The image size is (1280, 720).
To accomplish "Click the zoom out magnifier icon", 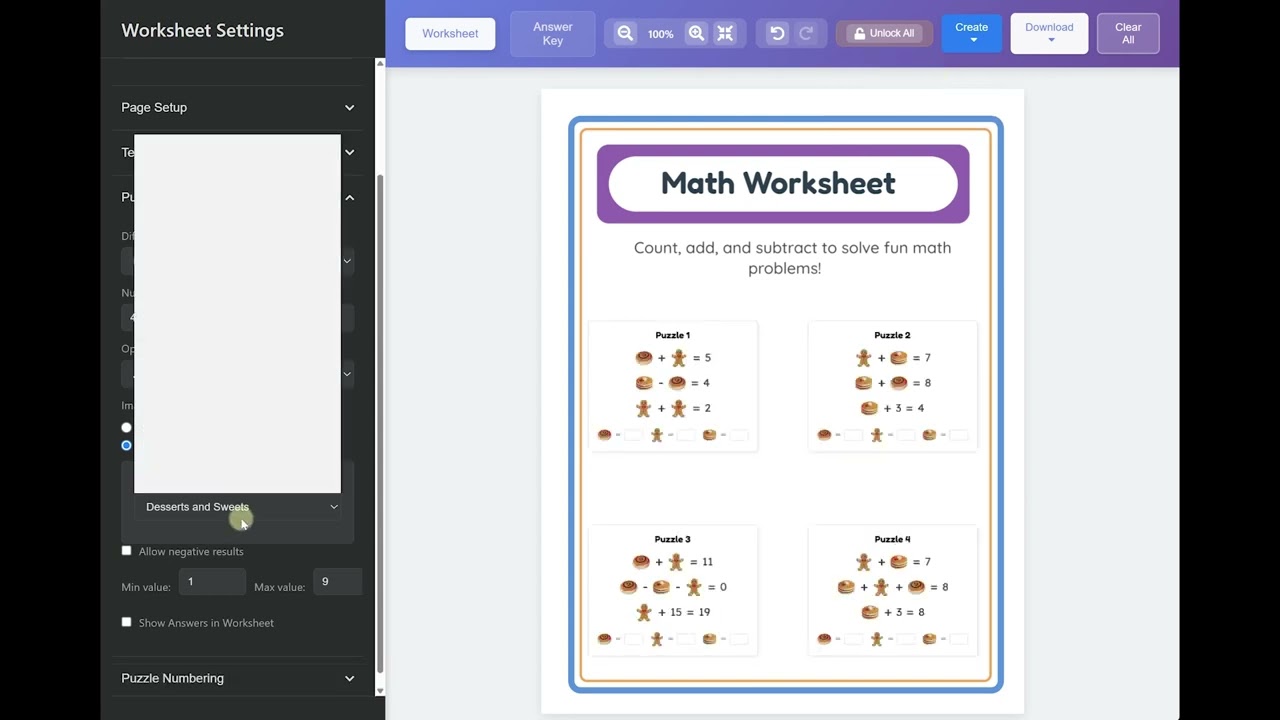I will (625, 33).
